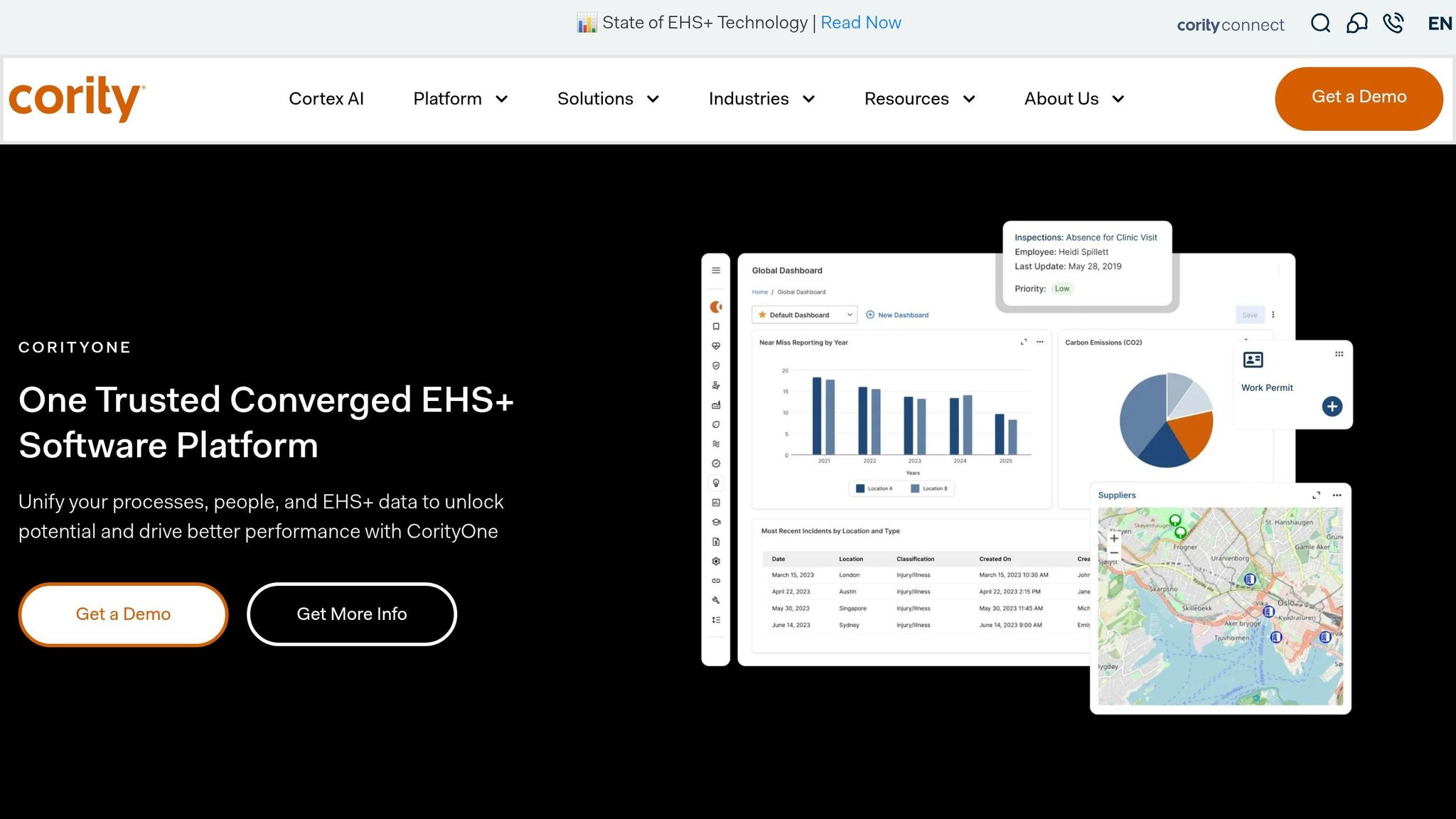The image size is (1456, 819).
Task: Open the vertical dots menu beside Save
Action: (1273, 315)
